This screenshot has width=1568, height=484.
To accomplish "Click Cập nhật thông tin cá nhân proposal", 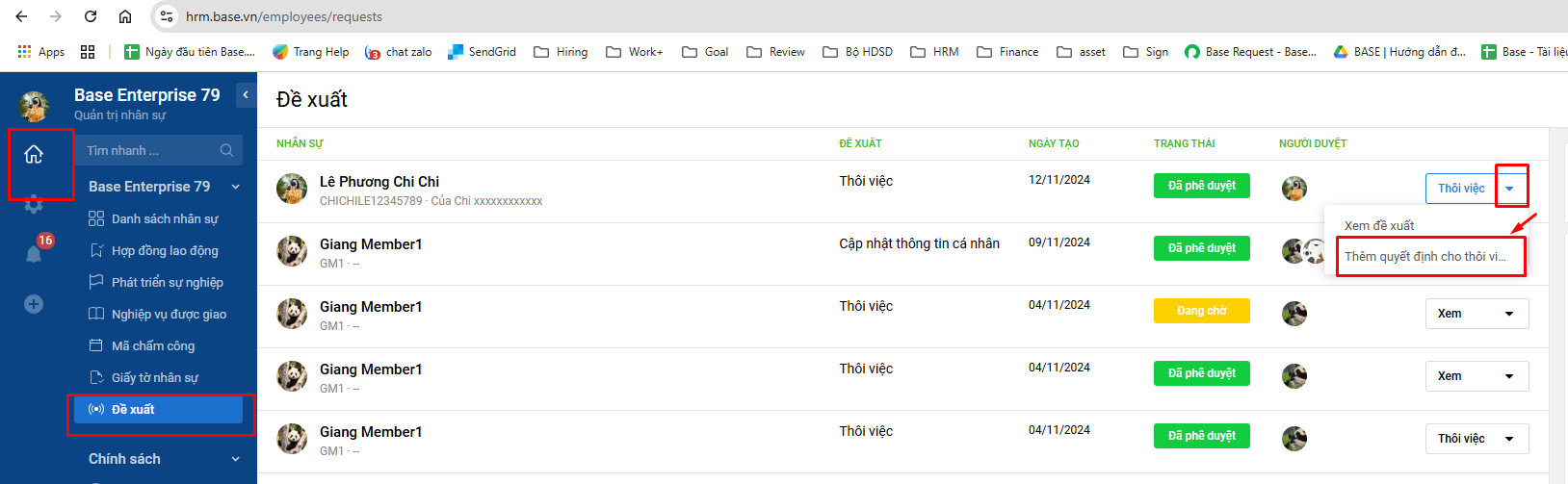I will (919, 243).
